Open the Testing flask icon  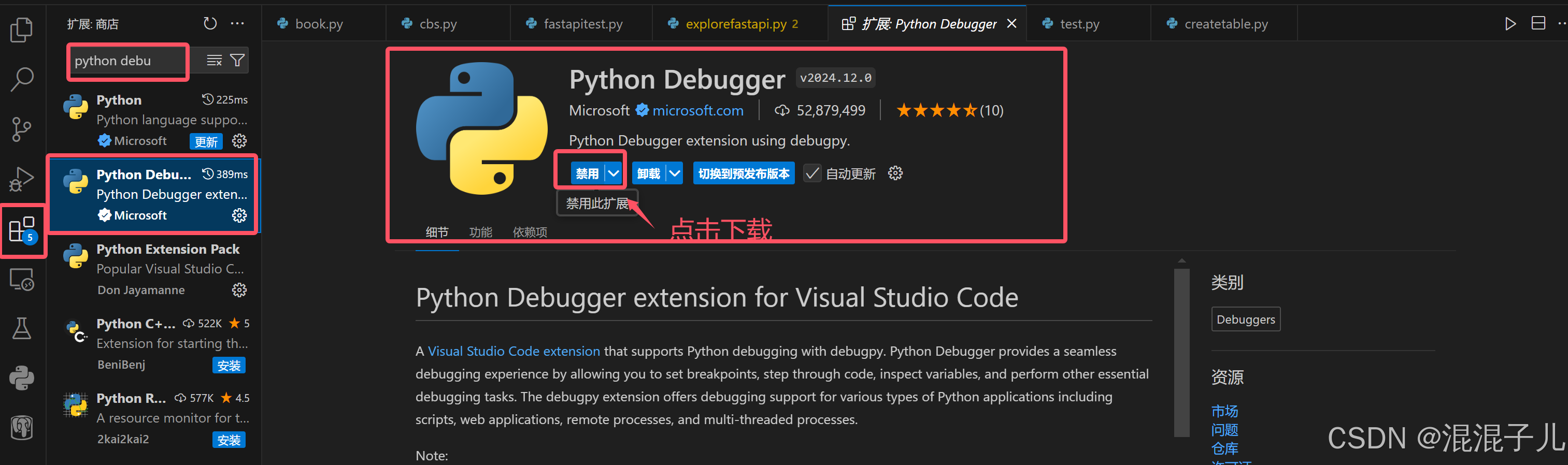(22, 329)
